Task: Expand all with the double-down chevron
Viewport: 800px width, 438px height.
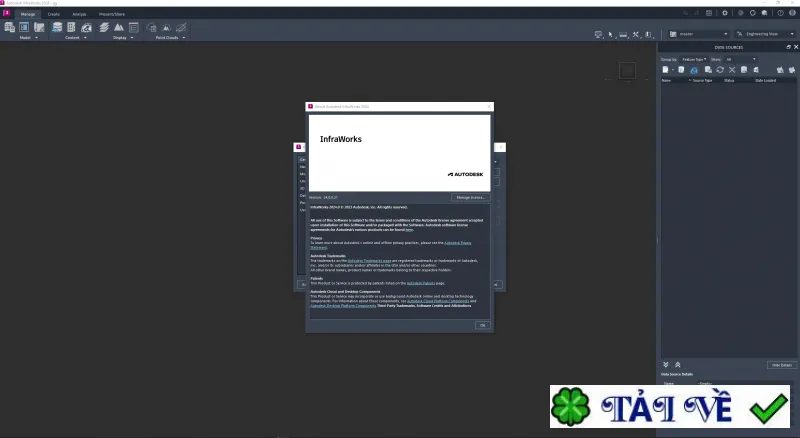Action: click(x=666, y=364)
